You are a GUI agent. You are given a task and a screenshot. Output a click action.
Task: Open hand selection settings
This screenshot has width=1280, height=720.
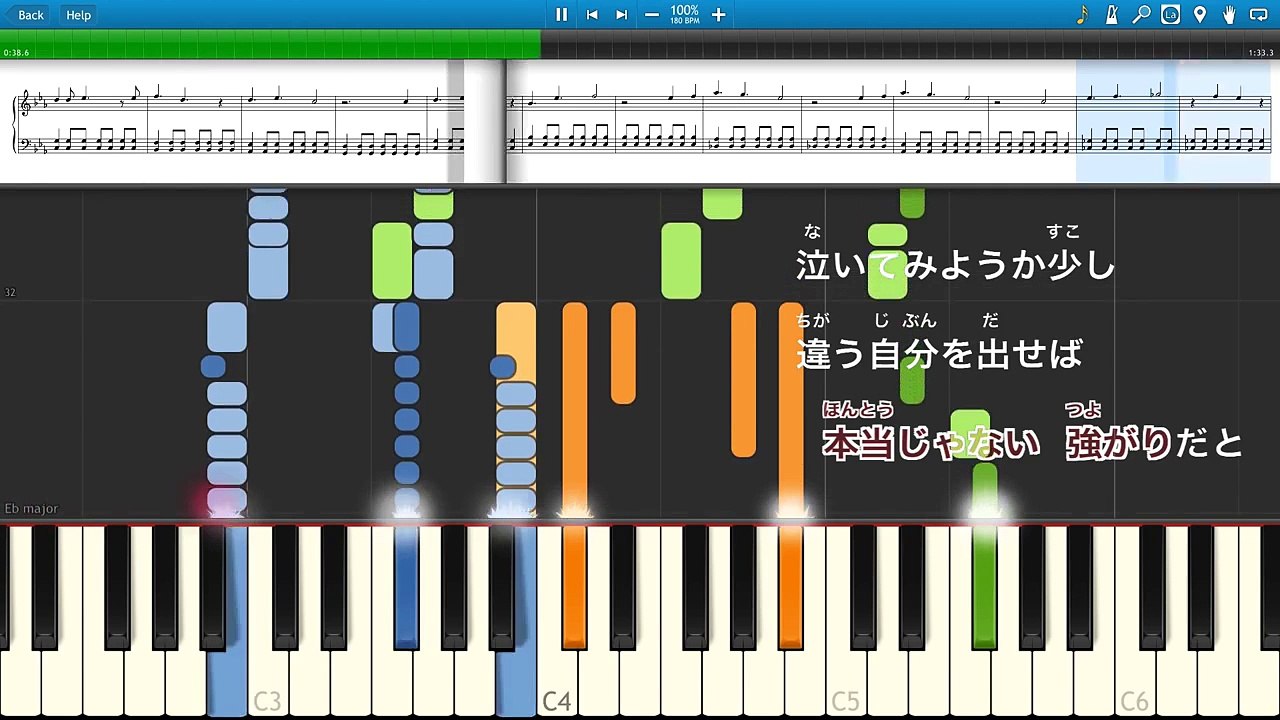click(1229, 15)
